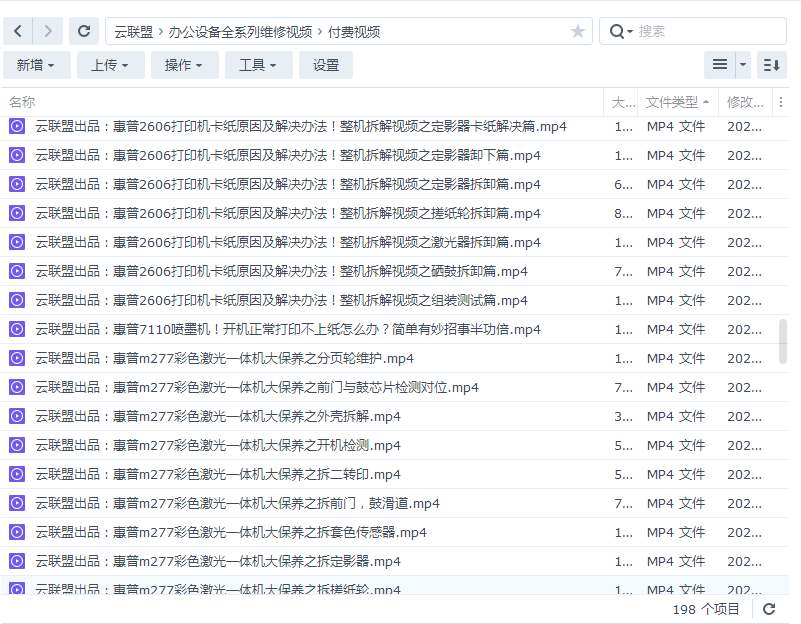The image size is (801, 624).
Task: Navigate to 办公设备全系列维修视频 breadcrumb
Action: pos(240,32)
